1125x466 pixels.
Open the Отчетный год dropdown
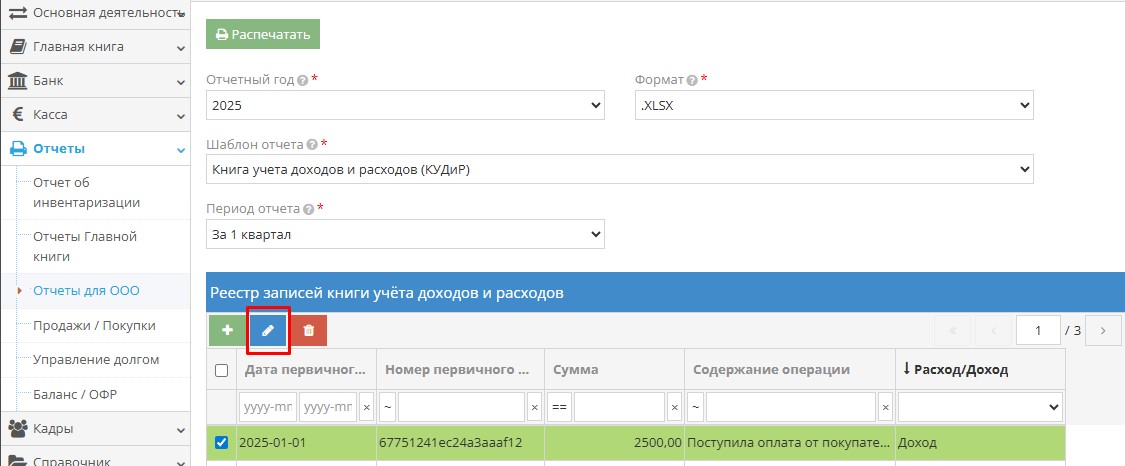pyautogui.click(x=405, y=105)
